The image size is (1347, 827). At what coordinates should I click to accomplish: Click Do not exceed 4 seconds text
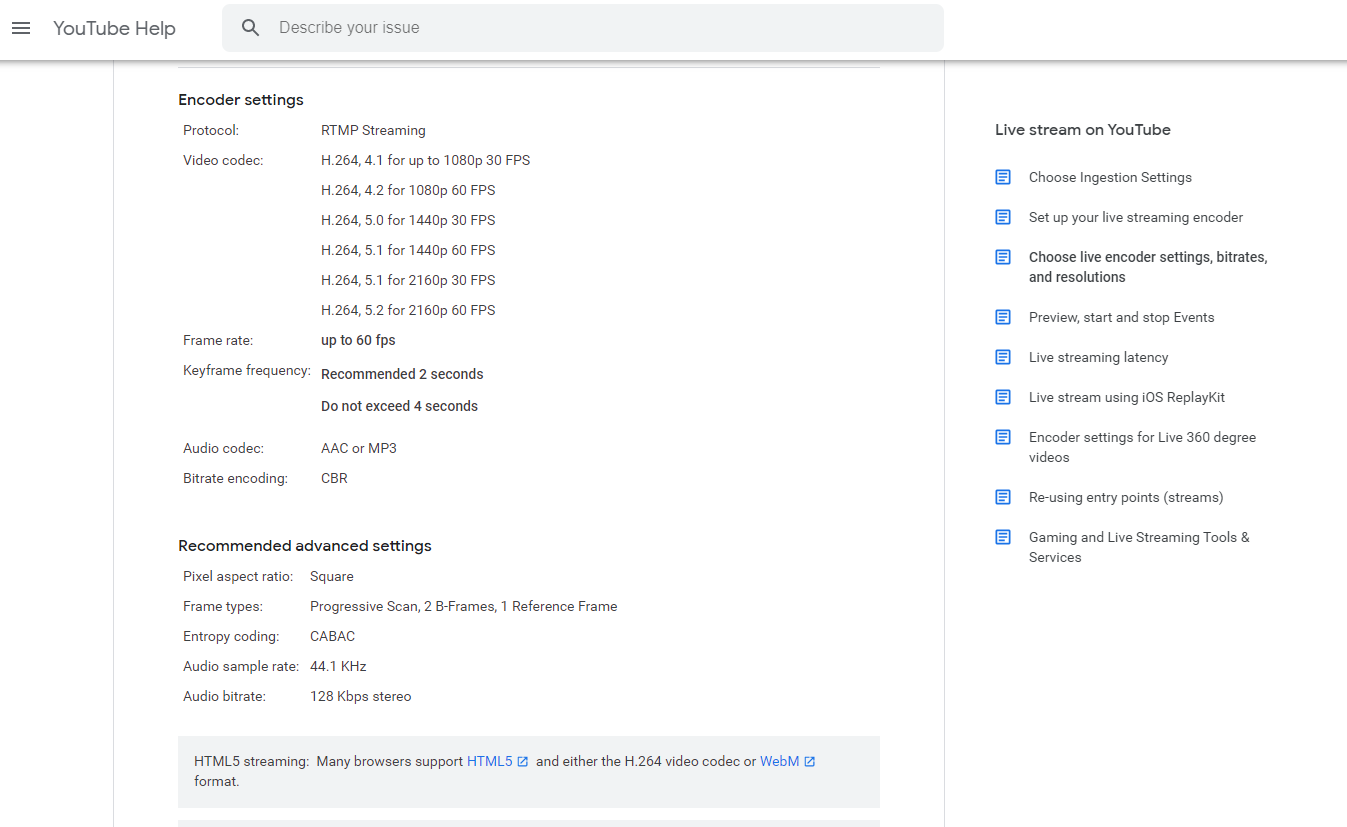(399, 406)
